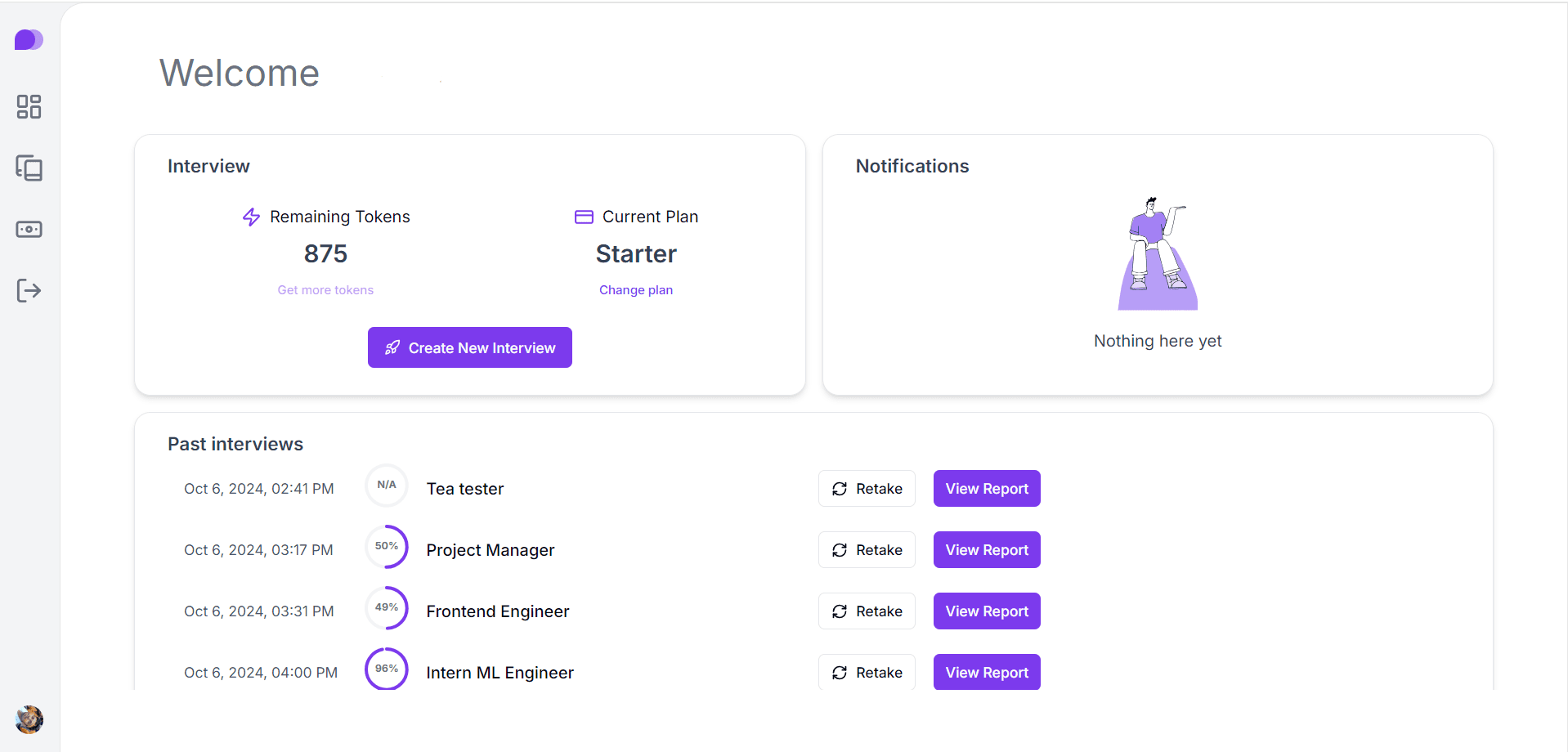Click the log out icon in sidebar

pyautogui.click(x=29, y=290)
